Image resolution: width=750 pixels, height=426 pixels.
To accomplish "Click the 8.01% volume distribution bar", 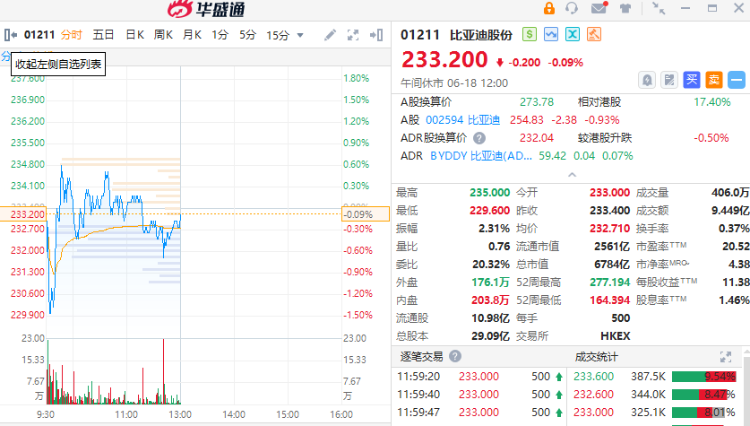I will click(x=698, y=413).
